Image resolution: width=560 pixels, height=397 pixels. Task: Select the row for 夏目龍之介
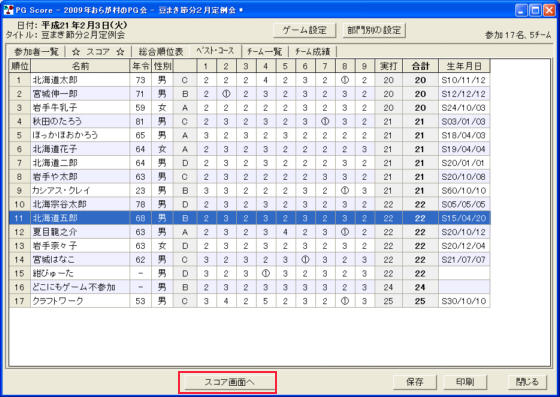coord(249,232)
